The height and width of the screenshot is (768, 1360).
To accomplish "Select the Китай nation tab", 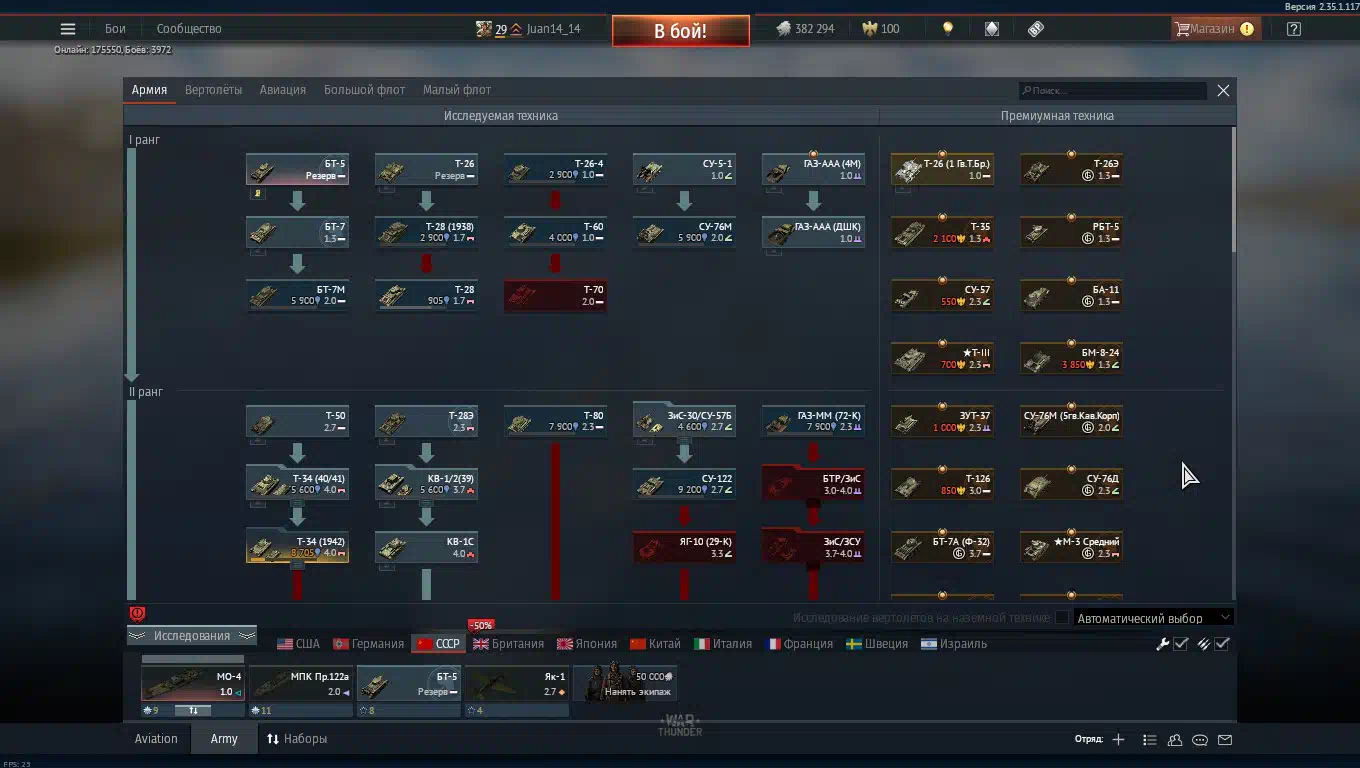I will tap(655, 644).
